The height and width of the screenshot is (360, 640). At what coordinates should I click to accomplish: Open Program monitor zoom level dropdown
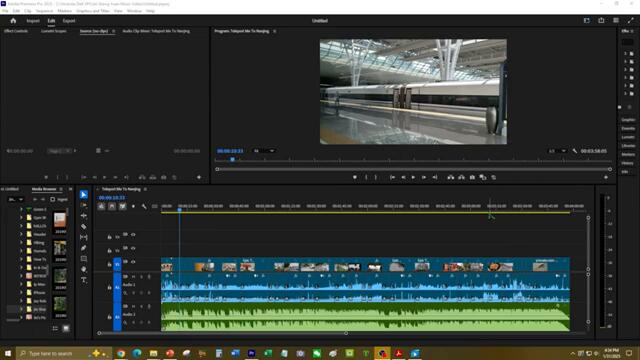coord(264,151)
